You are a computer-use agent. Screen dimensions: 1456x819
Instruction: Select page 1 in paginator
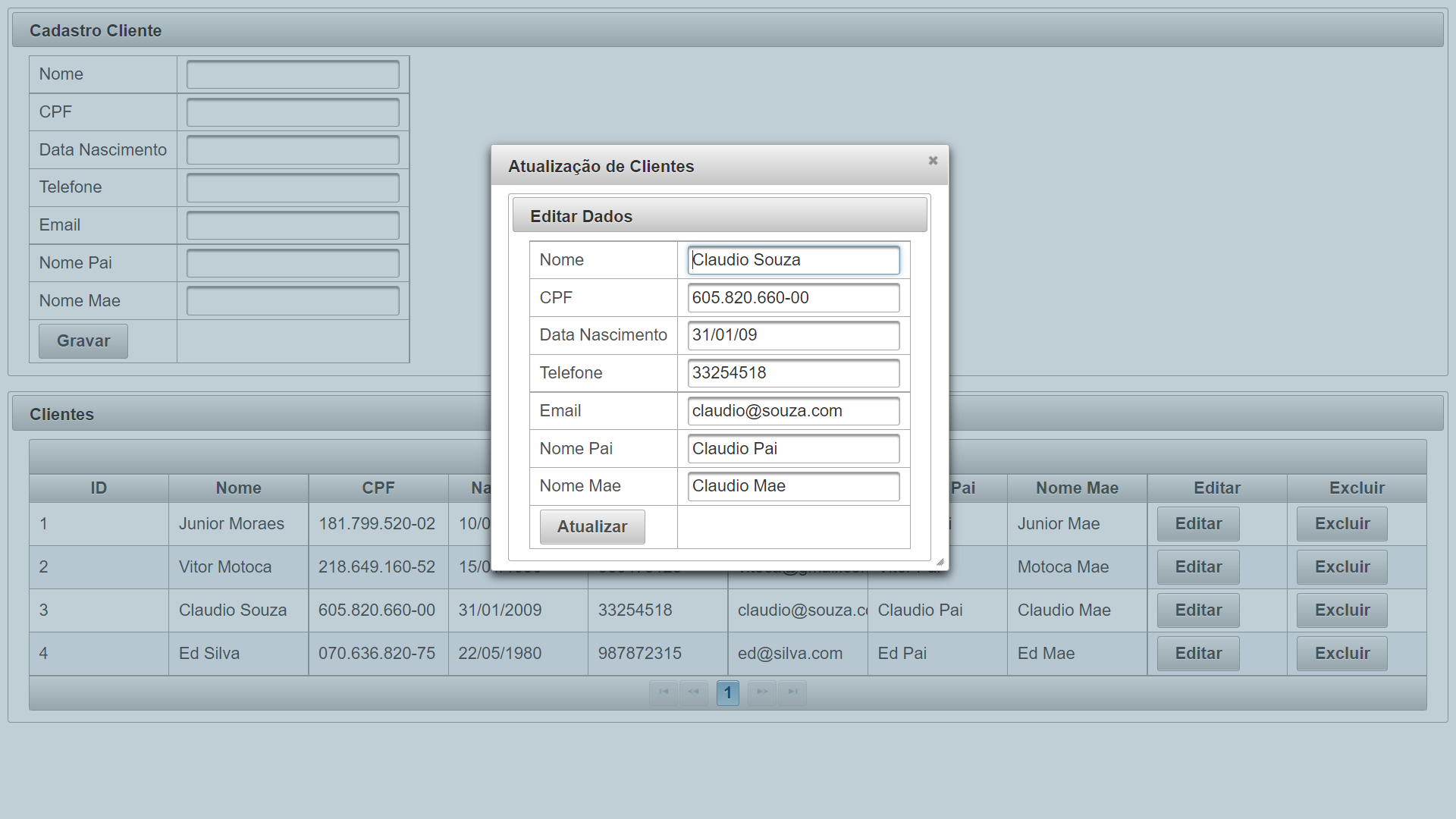point(728,692)
